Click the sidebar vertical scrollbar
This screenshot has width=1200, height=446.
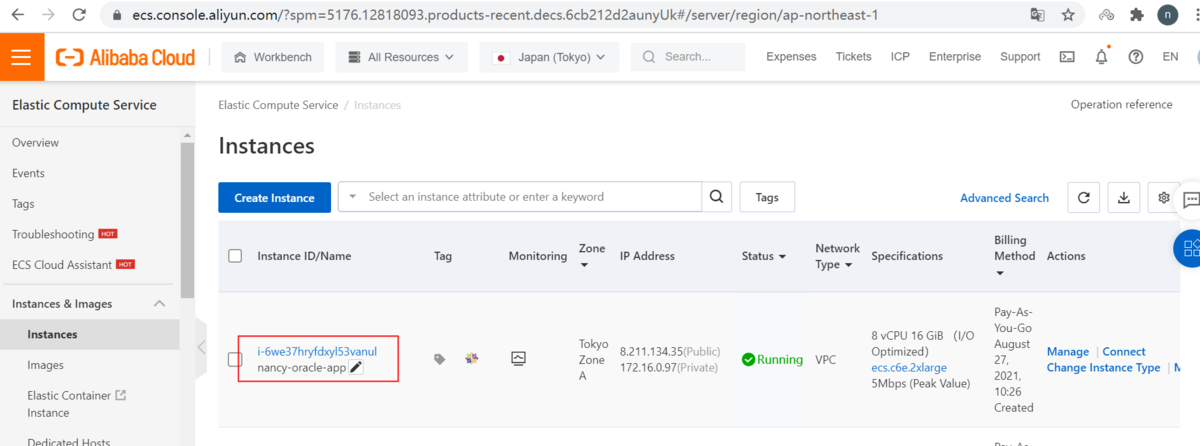coord(187,220)
